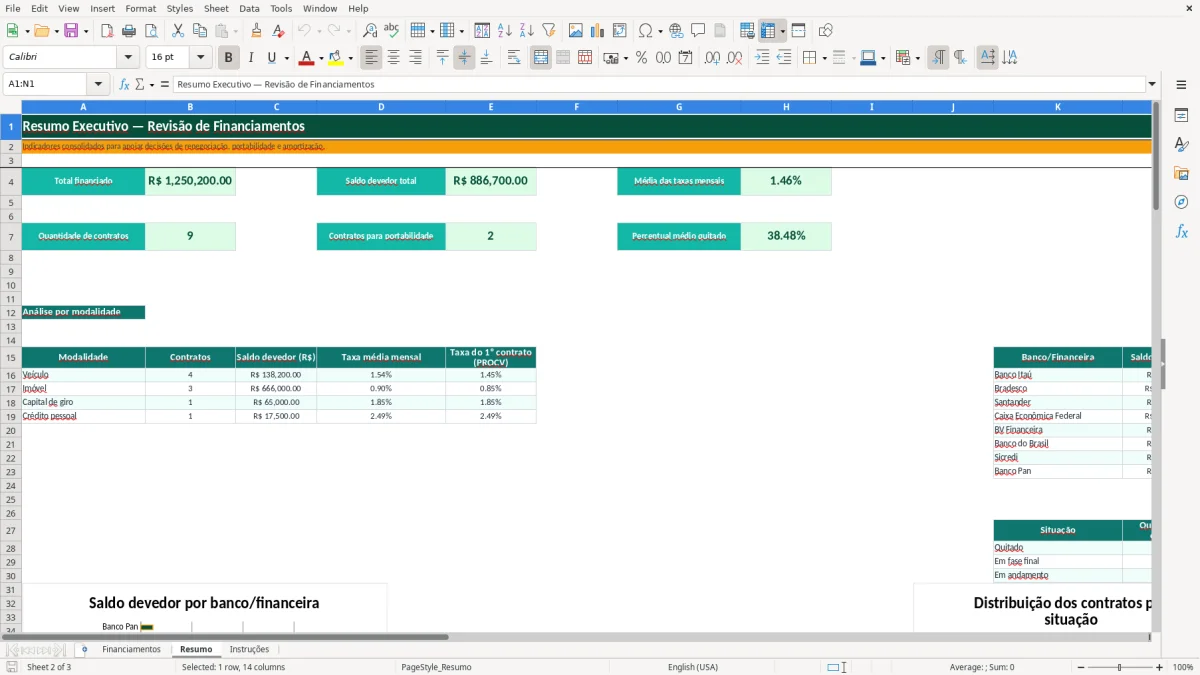Viewport: 1200px width, 675px height.
Task: Open Find & Replace tool
Action: 370,31
